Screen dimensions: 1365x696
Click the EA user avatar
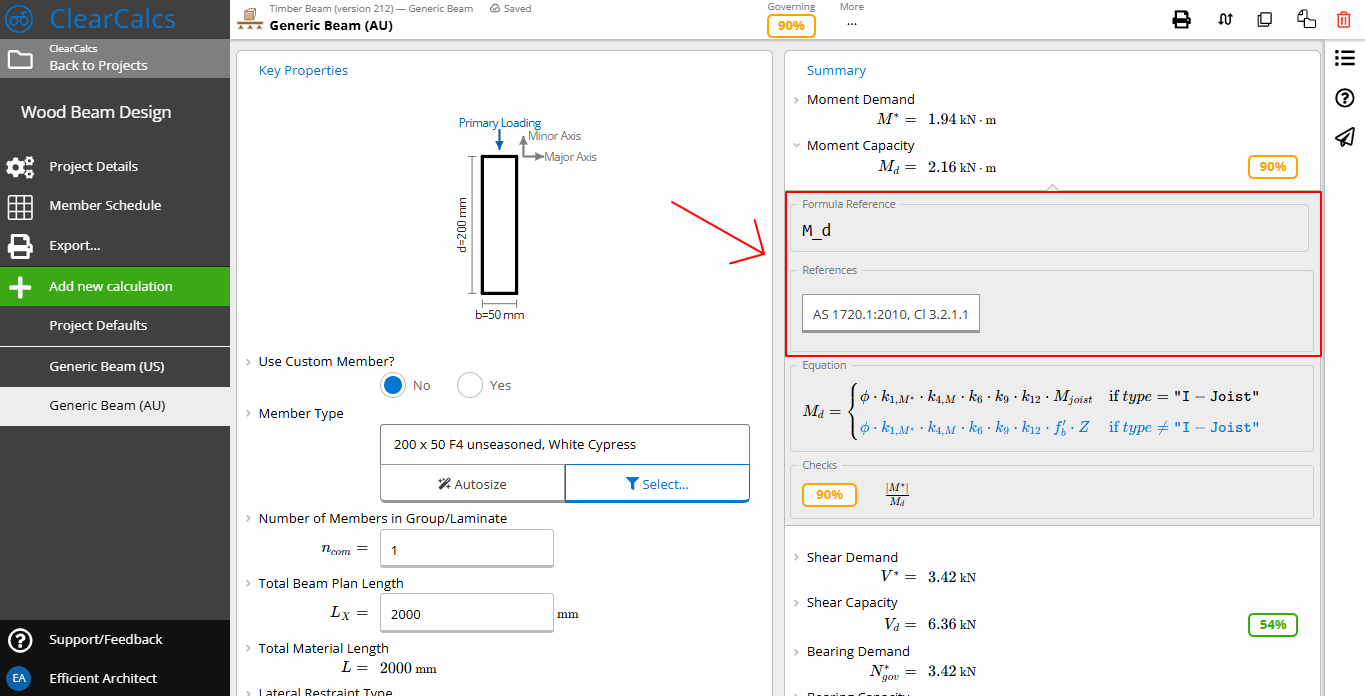pos(20,678)
